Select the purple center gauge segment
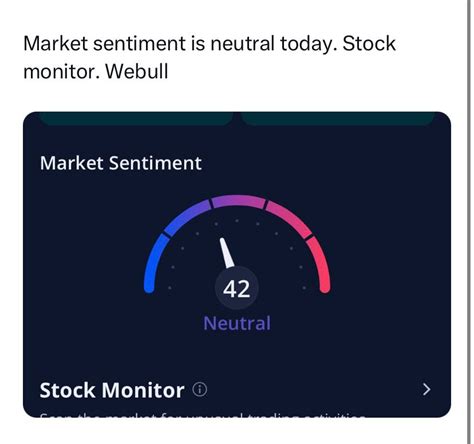 (238, 202)
